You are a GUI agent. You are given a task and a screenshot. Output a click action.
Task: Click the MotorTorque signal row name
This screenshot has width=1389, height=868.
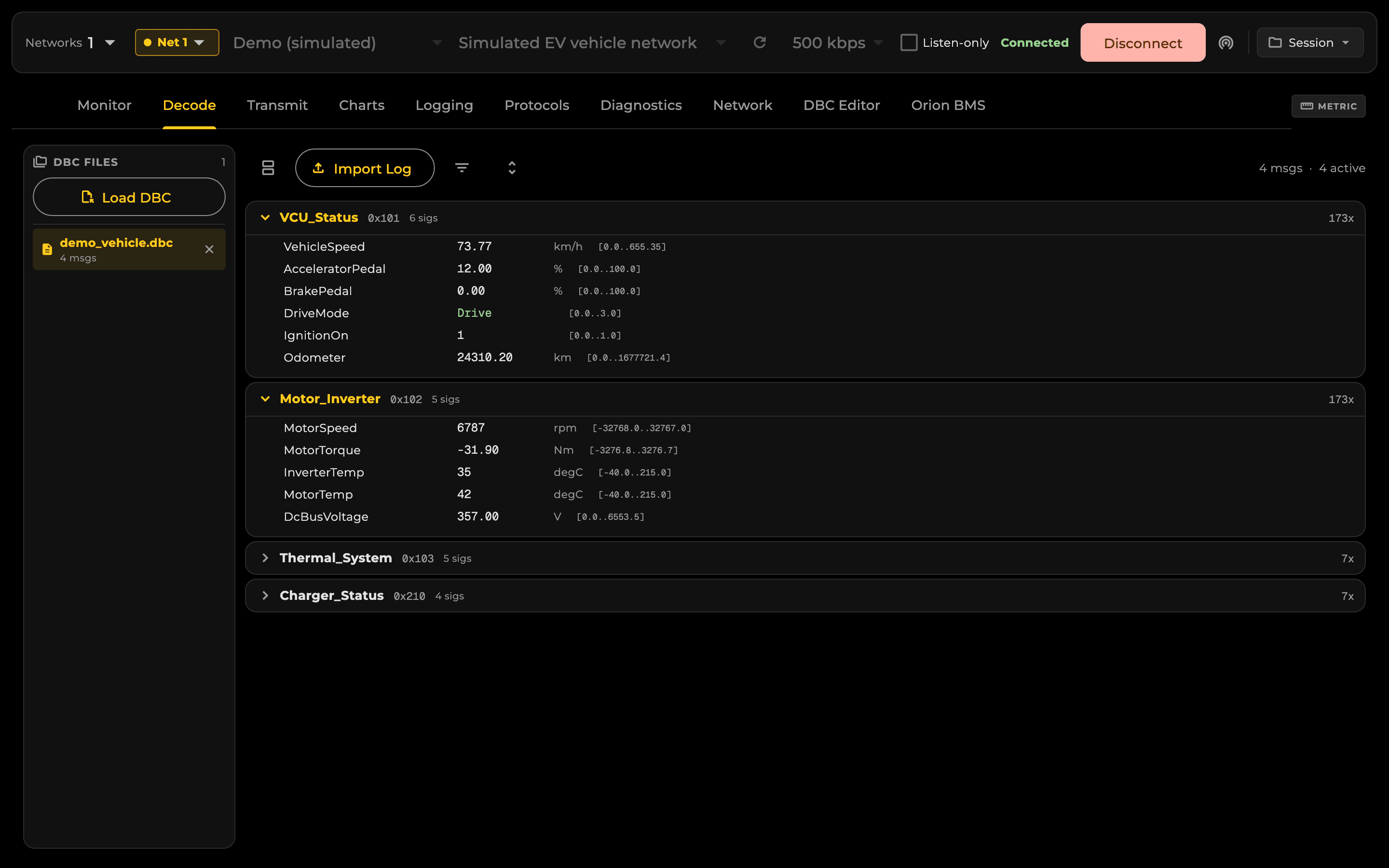click(x=322, y=450)
